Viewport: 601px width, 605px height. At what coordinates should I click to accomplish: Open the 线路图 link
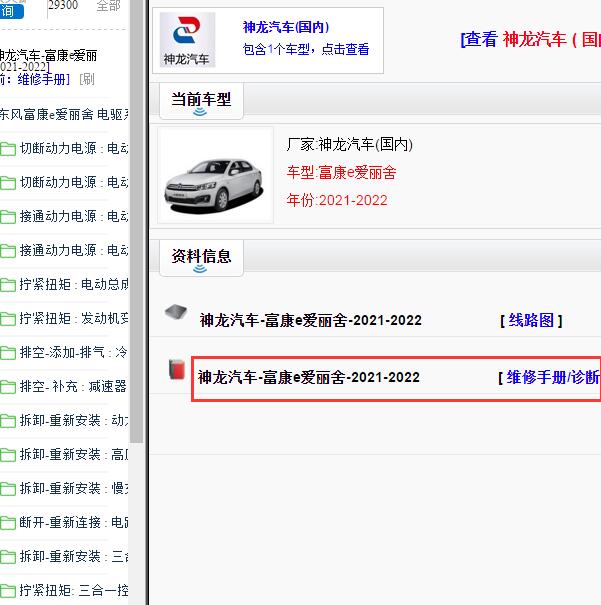531,320
